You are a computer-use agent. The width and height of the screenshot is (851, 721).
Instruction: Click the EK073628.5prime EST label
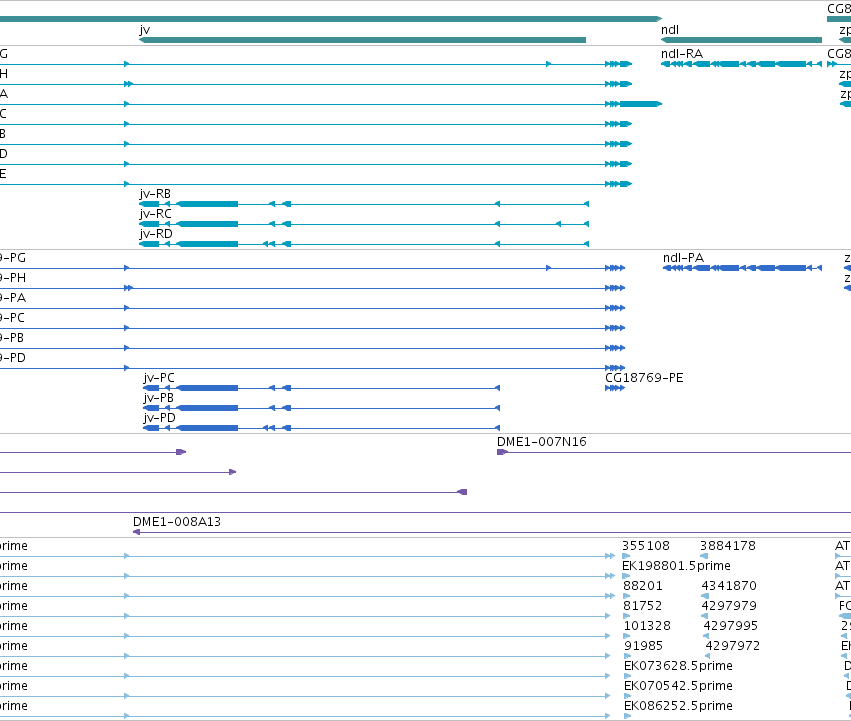678,666
